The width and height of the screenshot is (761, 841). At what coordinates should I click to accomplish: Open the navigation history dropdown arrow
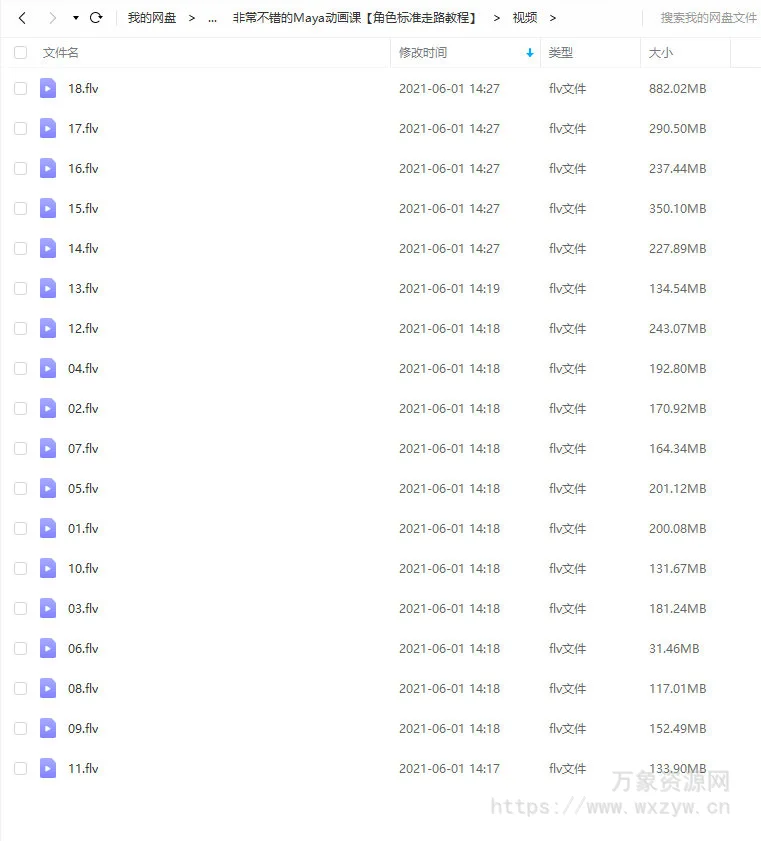click(x=76, y=18)
